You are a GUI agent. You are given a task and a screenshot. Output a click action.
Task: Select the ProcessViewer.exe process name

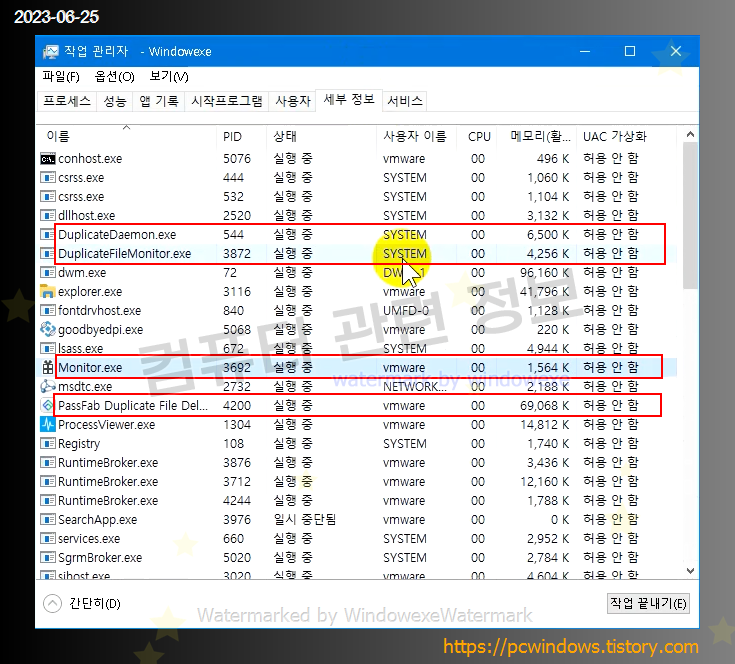pyautogui.click(x=106, y=425)
